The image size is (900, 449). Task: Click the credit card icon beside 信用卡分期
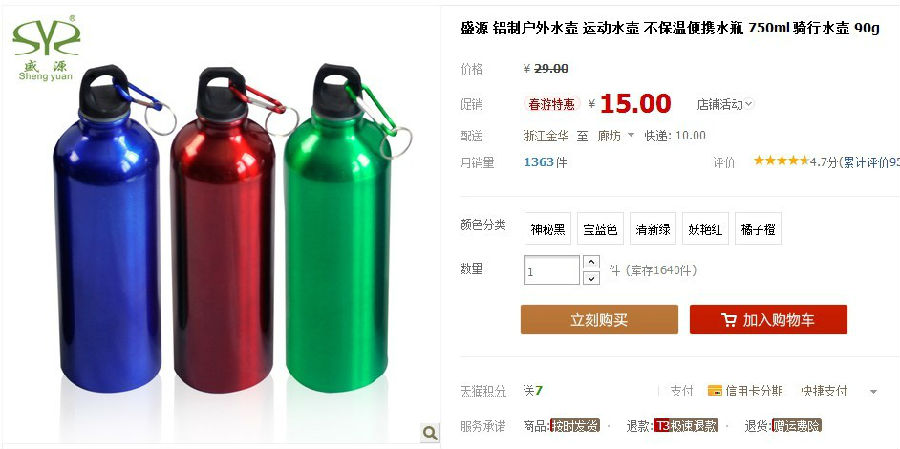click(x=715, y=390)
